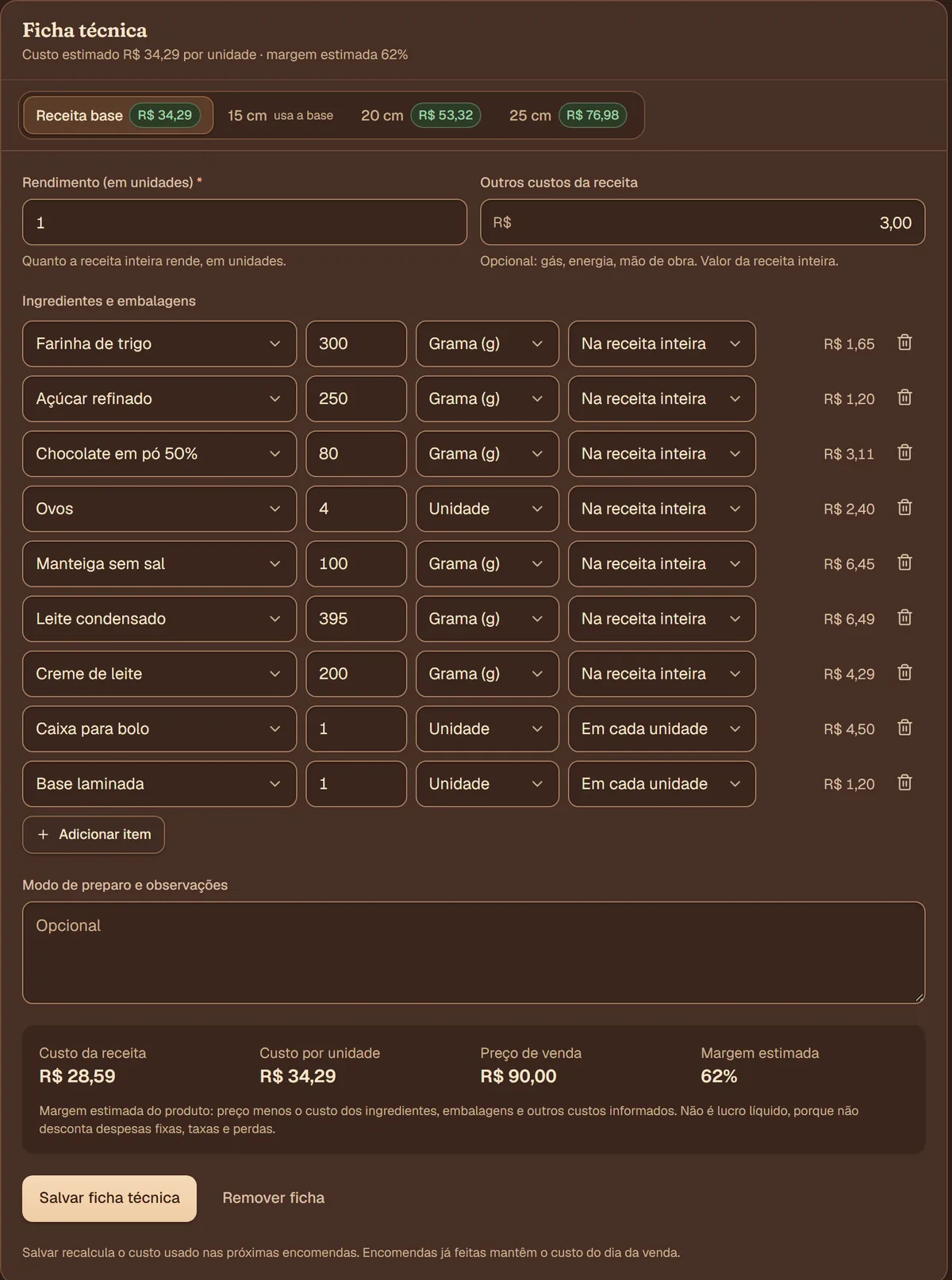The width and height of the screenshot is (952, 1280).
Task: Switch to the 15 cm tab
Action: click(280, 115)
